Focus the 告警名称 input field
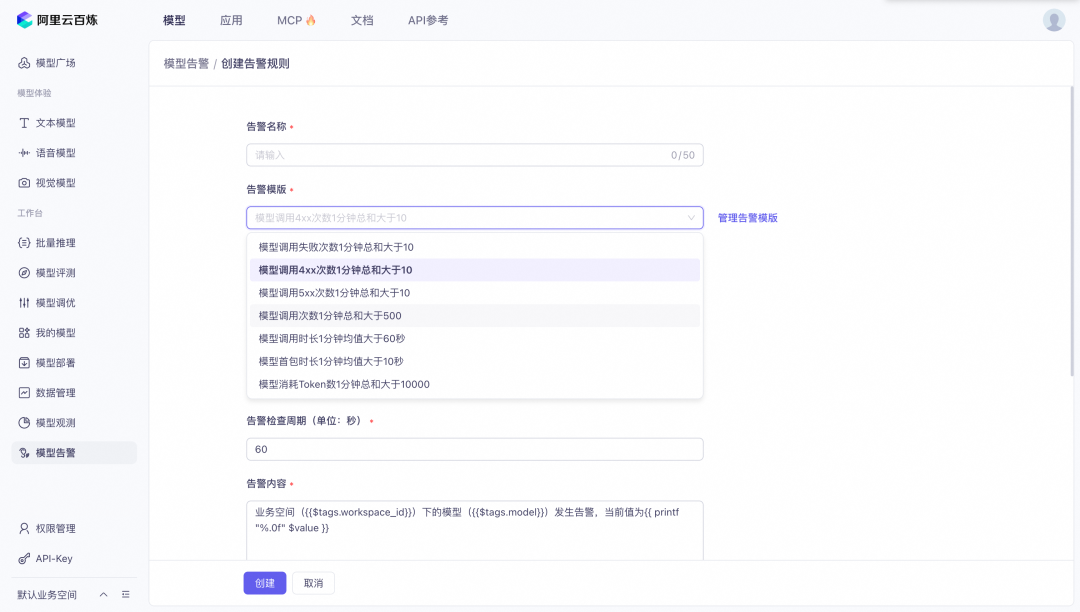Screen dimensions: 1080x612 tap(460, 155)
